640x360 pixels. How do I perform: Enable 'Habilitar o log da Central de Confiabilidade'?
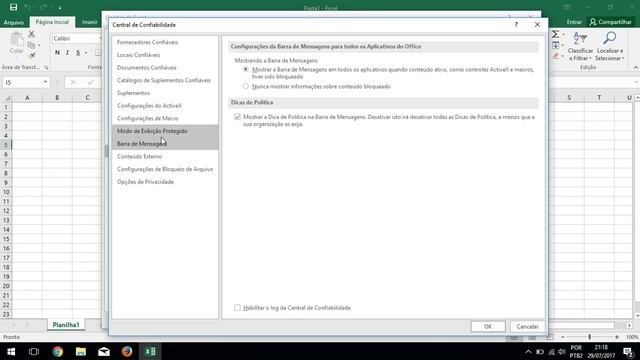[x=238, y=308]
